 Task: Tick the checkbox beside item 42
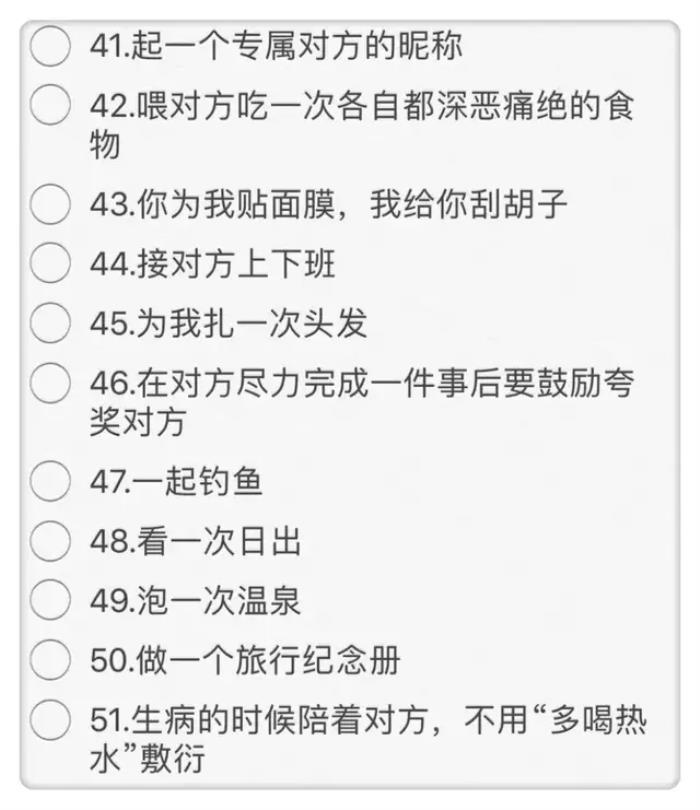50,105
